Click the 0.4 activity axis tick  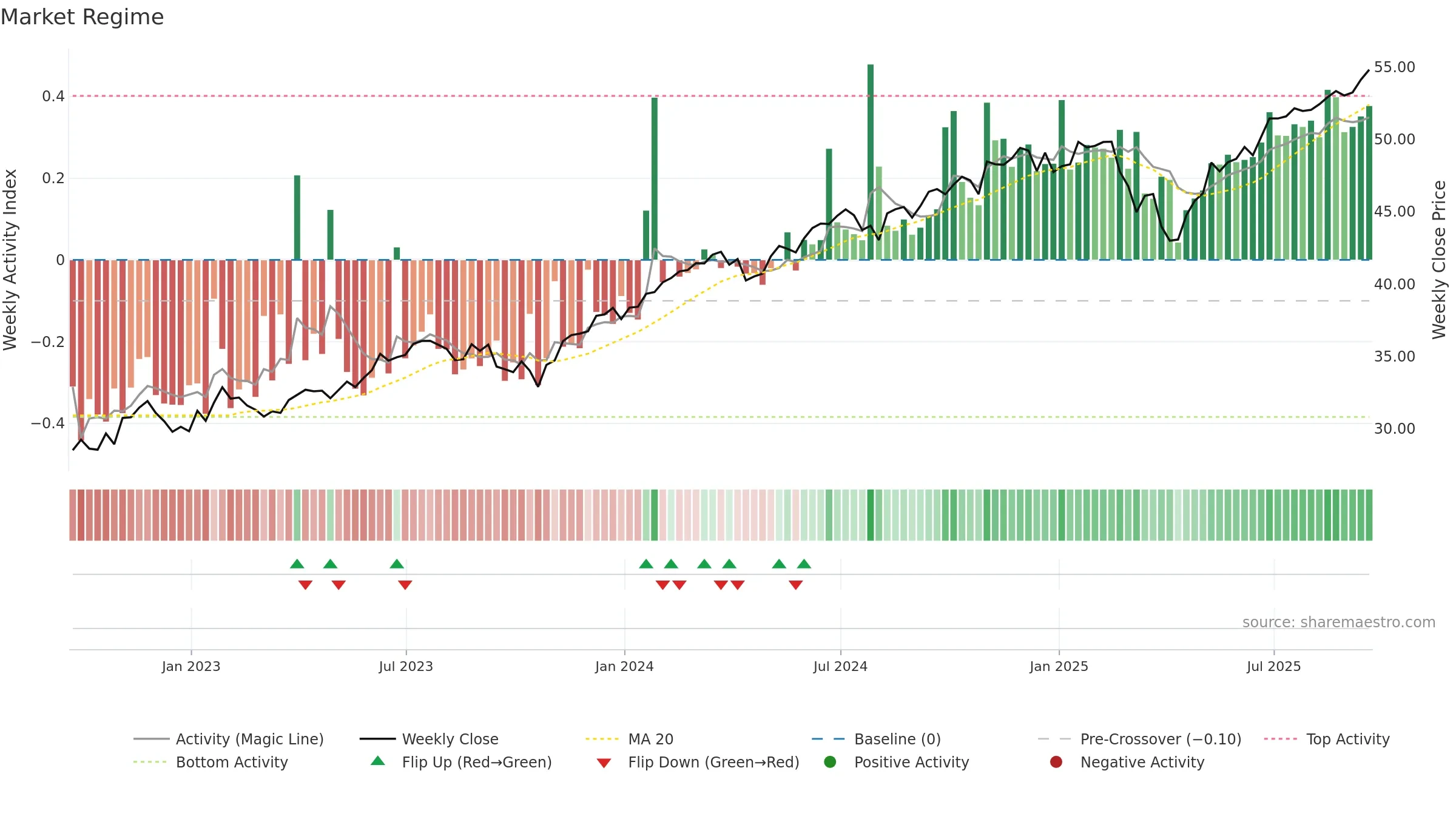(x=53, y=96)
